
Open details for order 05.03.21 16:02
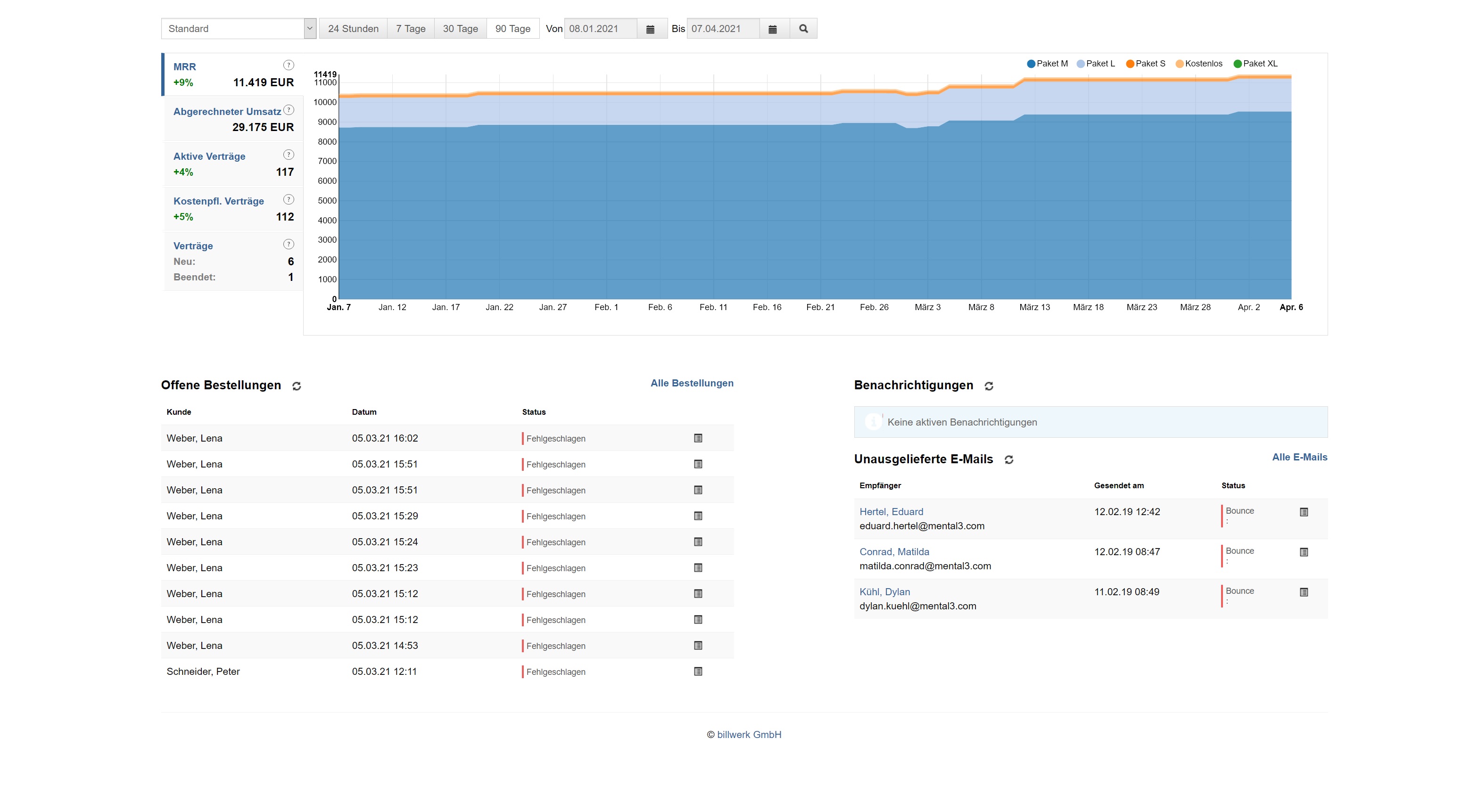point(698,438)
